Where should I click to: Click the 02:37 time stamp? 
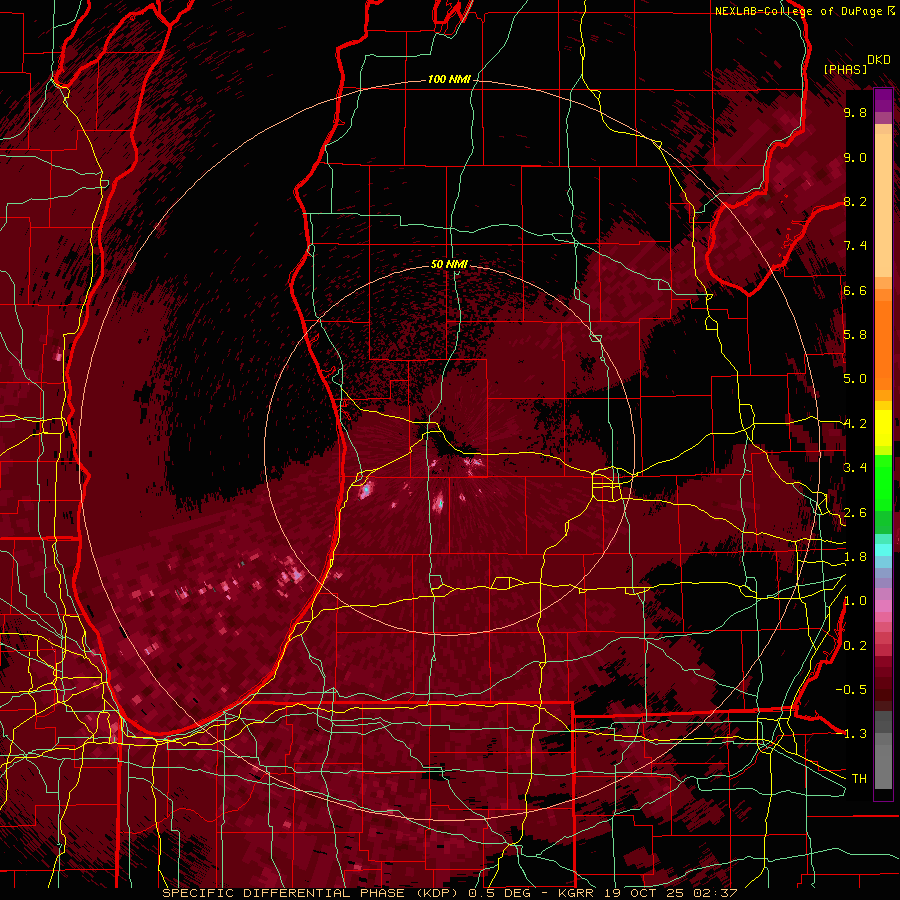715,893
